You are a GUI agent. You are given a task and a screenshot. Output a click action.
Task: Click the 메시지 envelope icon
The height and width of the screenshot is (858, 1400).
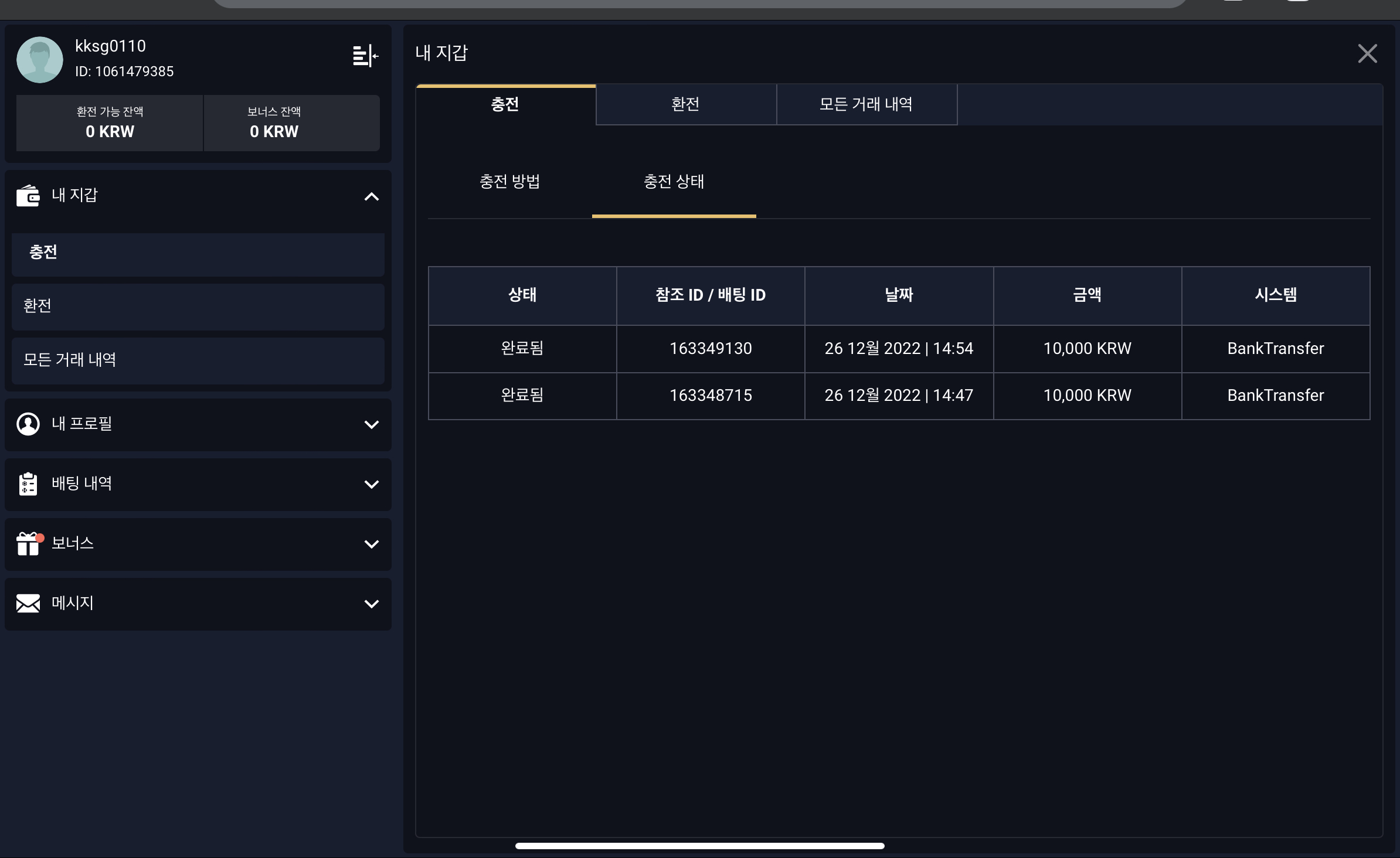[x=28, y=603]
